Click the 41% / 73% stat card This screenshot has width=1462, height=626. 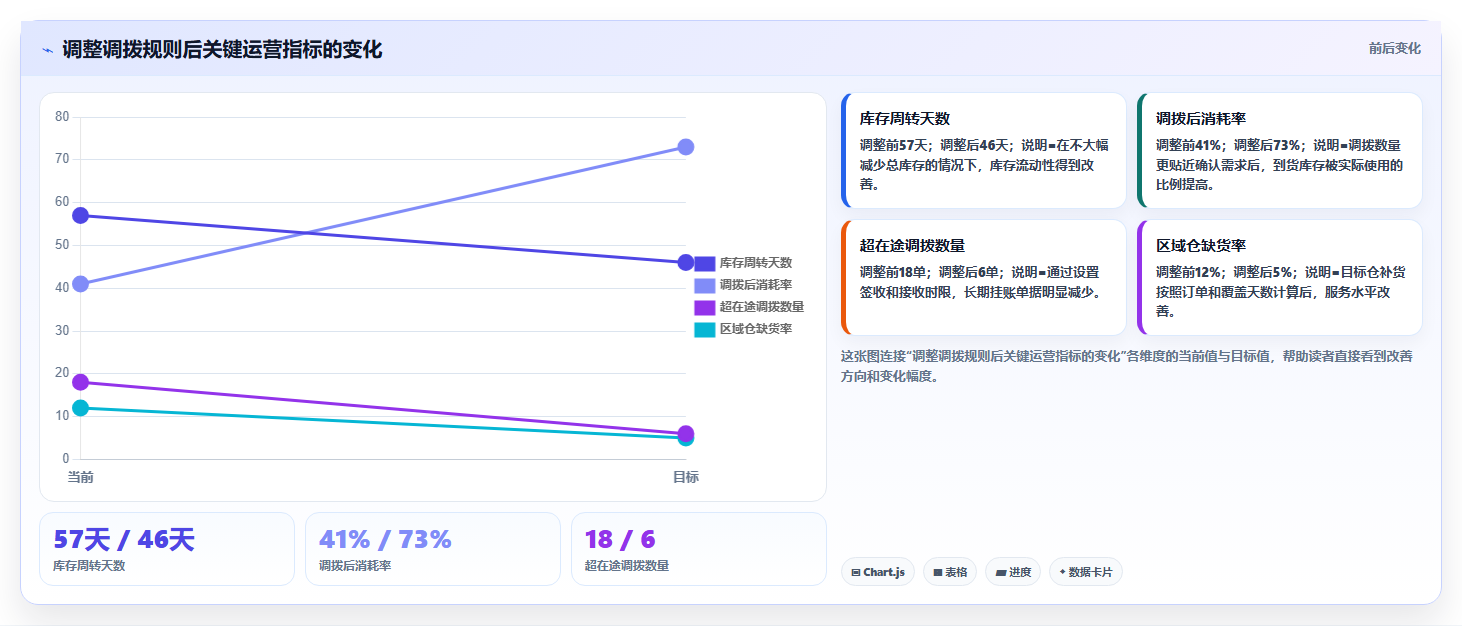point(433,549)
